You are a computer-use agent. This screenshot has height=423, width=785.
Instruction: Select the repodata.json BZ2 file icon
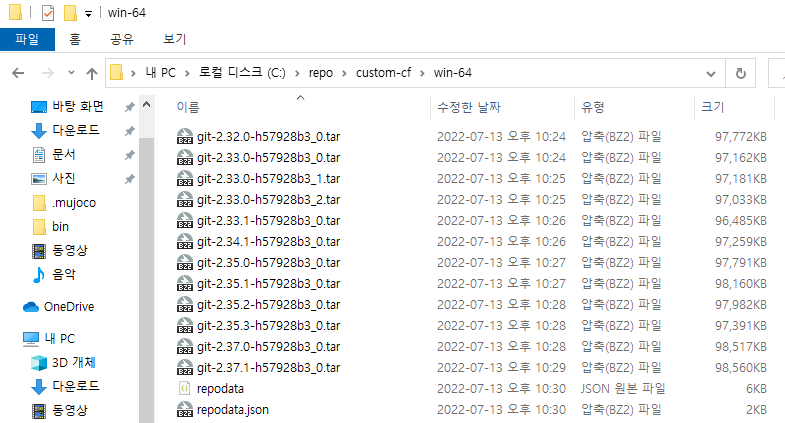coord(185,409)
